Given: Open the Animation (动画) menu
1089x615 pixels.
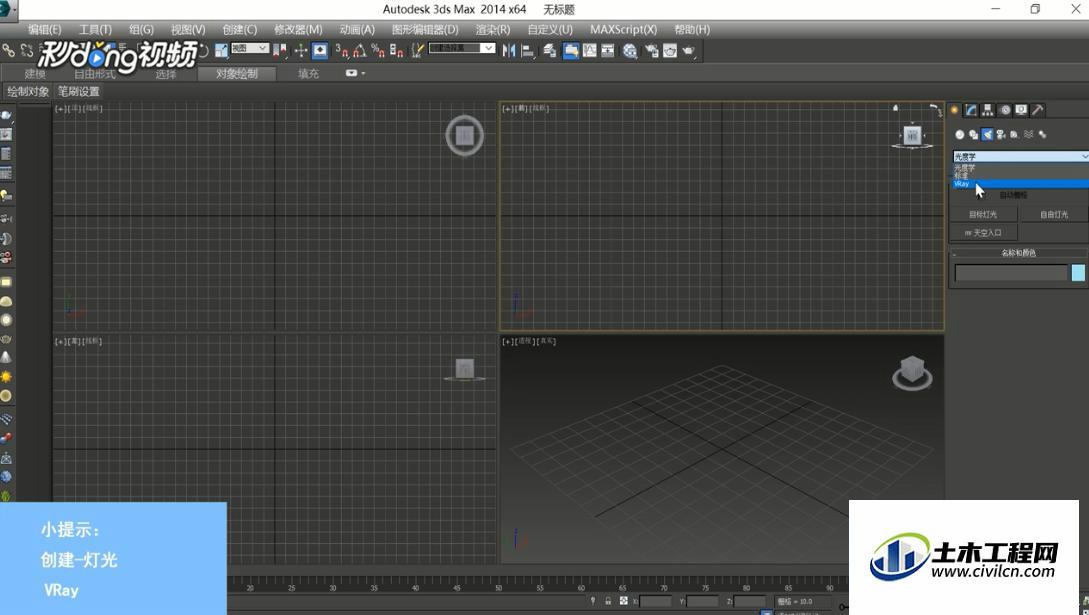Looking at the screenshot, I should tap(357, 29).
